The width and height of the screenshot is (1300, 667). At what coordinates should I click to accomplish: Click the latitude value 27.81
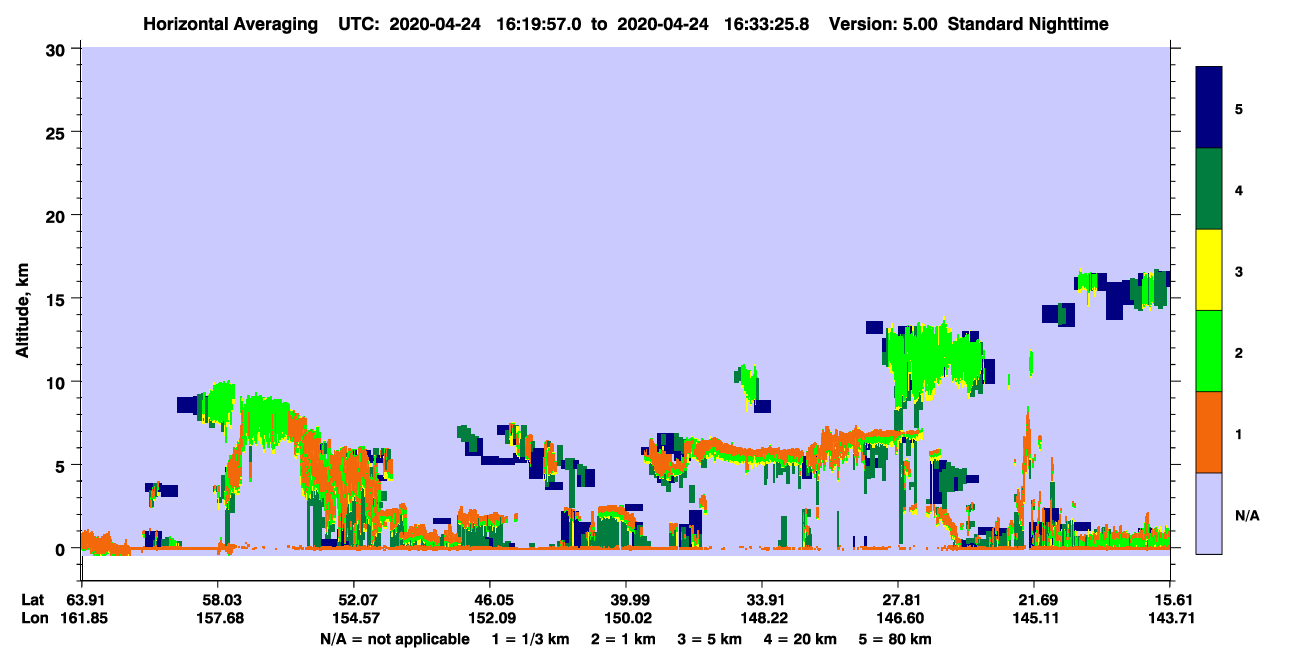pyautogui.click(x=900, y=600)
